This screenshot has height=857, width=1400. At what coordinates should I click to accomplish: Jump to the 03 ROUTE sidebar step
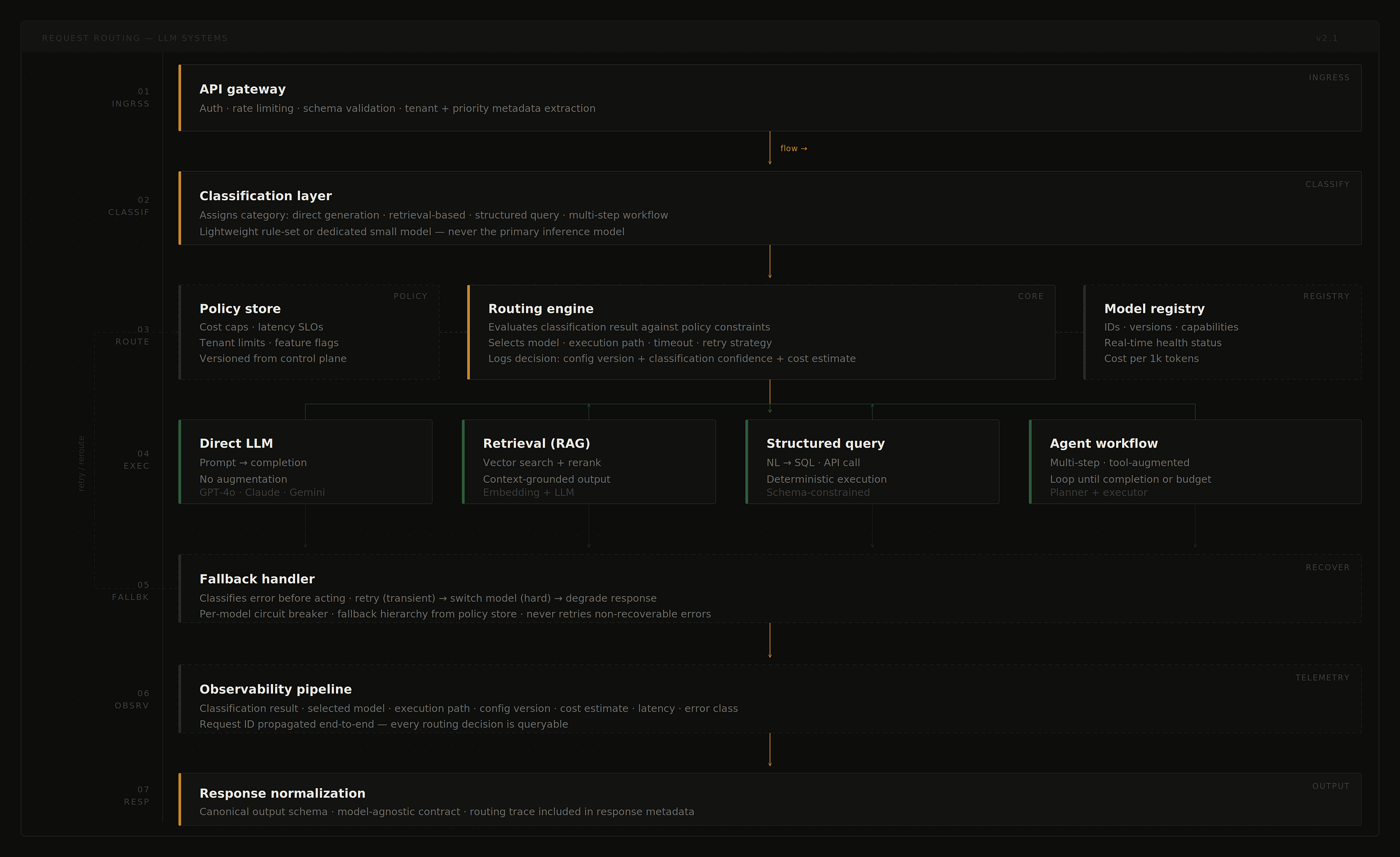(x=132, y=336)
